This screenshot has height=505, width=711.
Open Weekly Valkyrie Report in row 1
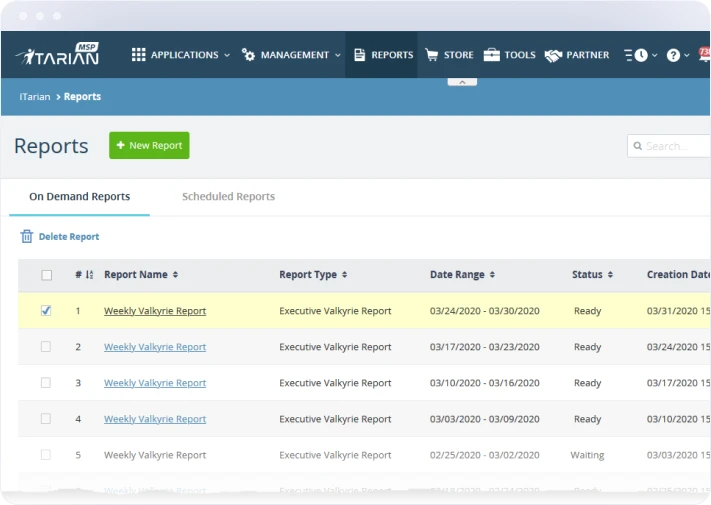tap(155, 311)
